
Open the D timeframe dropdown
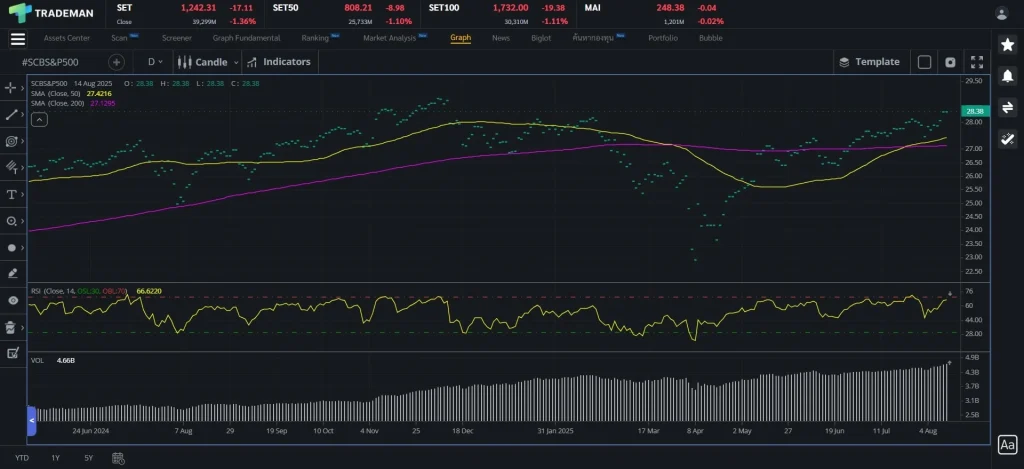click(x=154, y=62)
